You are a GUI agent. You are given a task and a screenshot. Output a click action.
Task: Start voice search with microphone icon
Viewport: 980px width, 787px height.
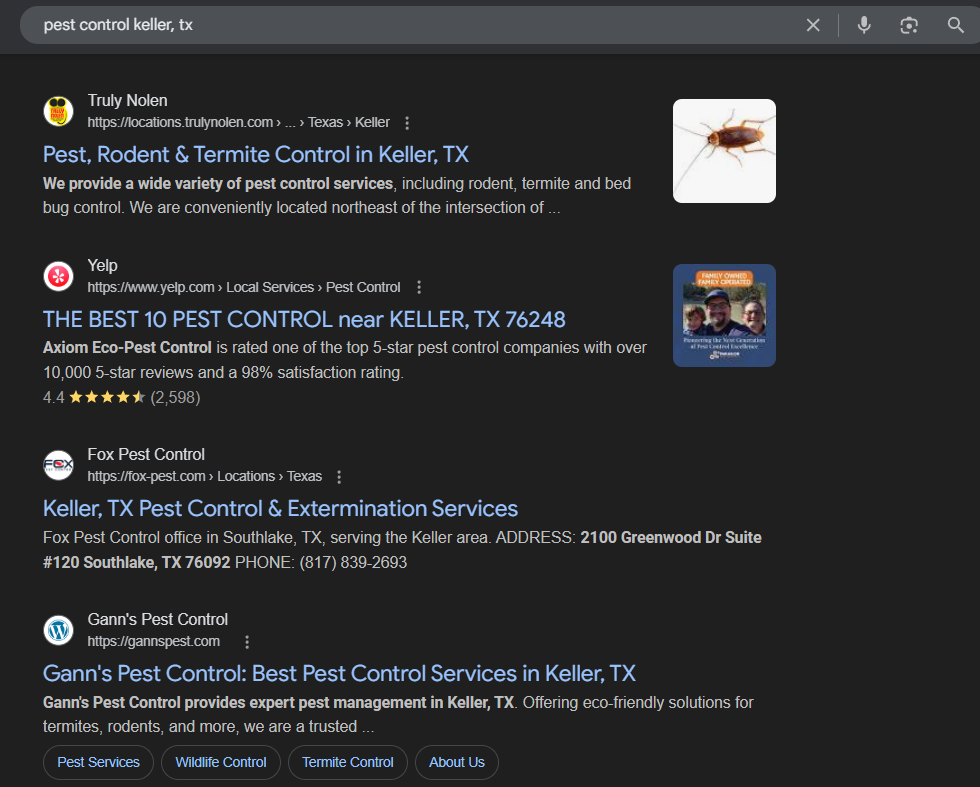click(864, 25)
